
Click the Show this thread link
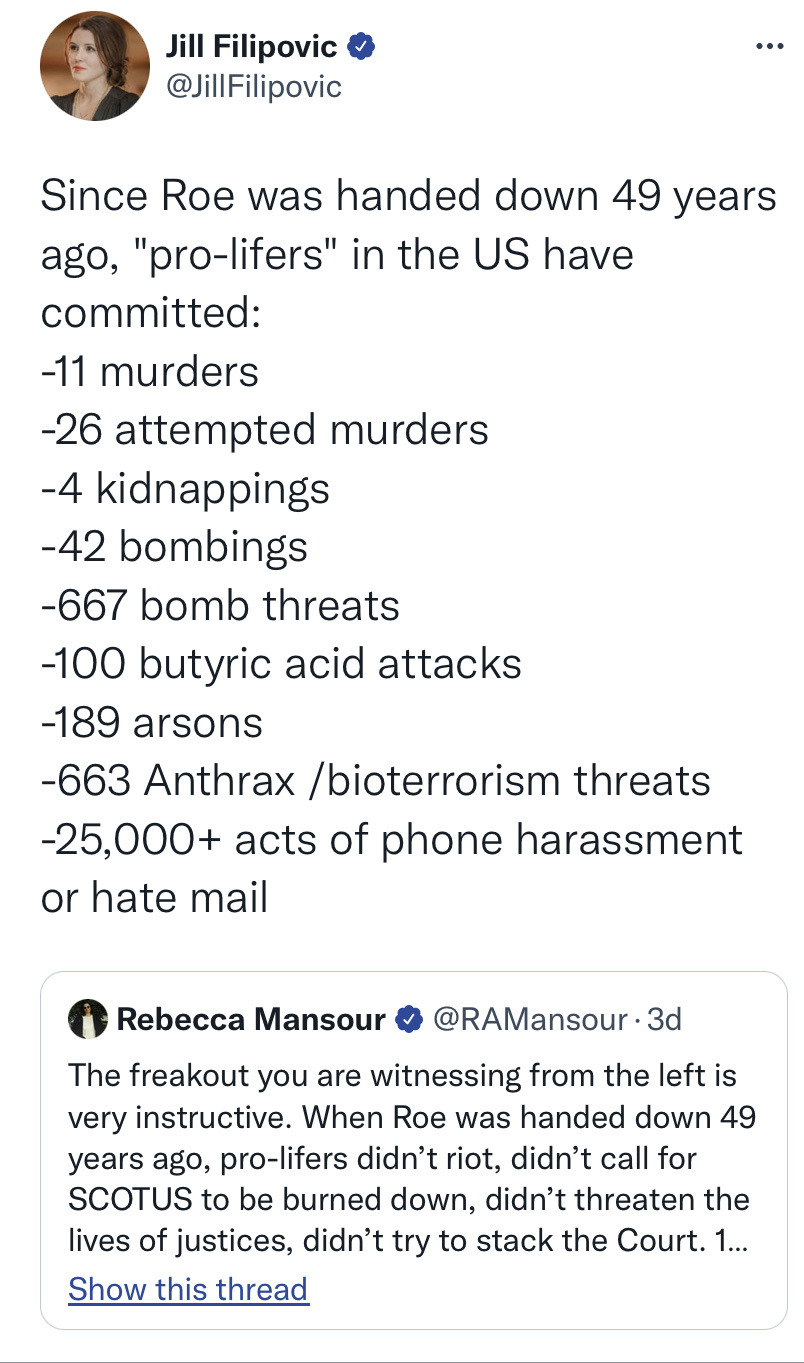click(x=188, y=1289)
